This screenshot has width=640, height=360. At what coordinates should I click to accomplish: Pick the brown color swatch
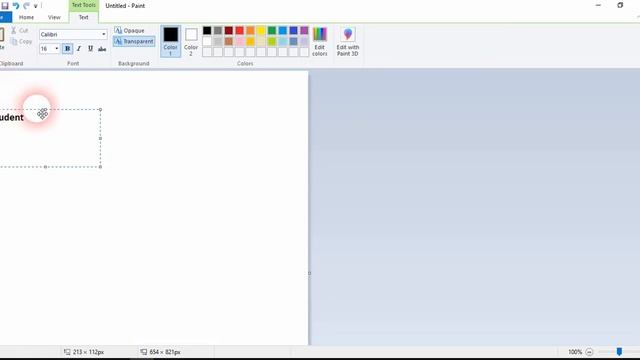pos(229,41)
